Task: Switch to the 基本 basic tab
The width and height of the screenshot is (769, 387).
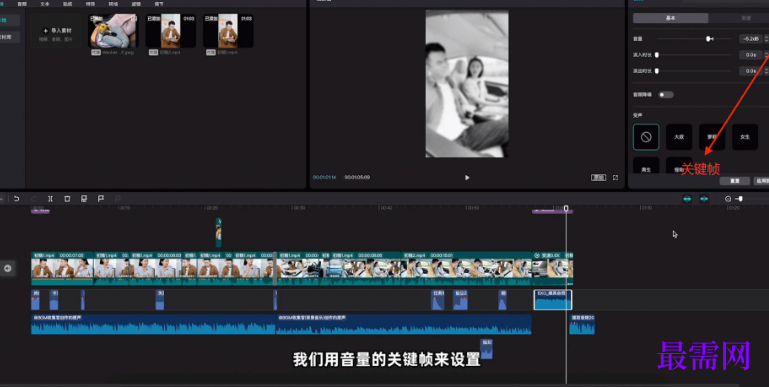Action: pyautogui.click(x=670, y=18)
